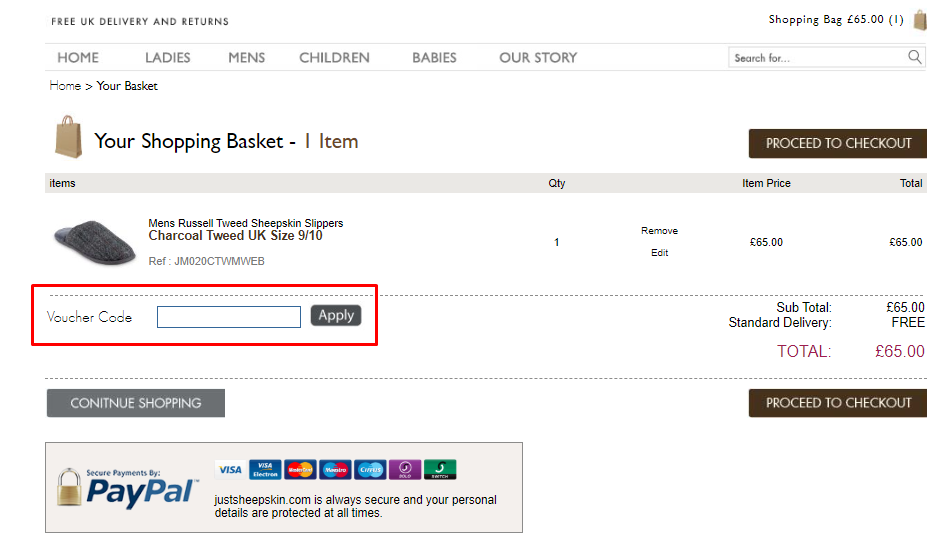Click the Visa Electron card icon
The image size is (947, 540).
pos(265,469)
